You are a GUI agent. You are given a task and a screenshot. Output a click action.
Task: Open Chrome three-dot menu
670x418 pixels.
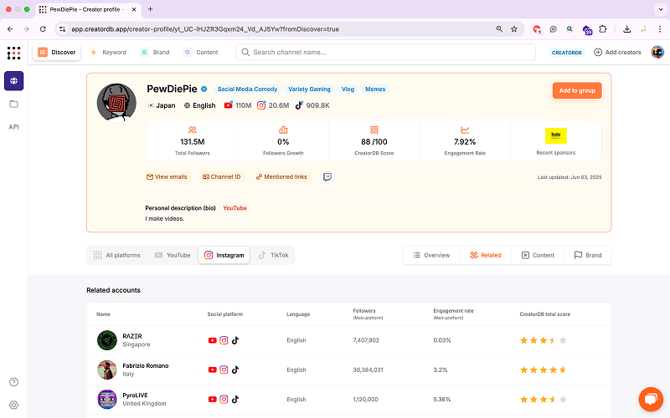pos(660,29)
